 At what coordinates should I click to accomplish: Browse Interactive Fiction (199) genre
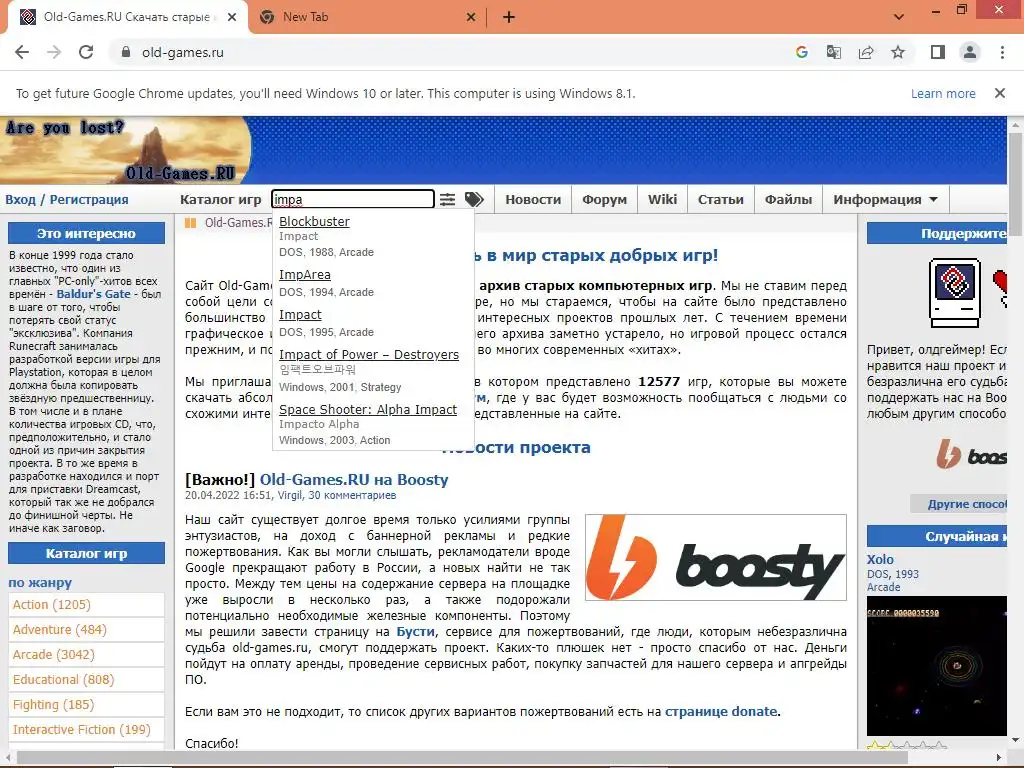click(86, 729)
